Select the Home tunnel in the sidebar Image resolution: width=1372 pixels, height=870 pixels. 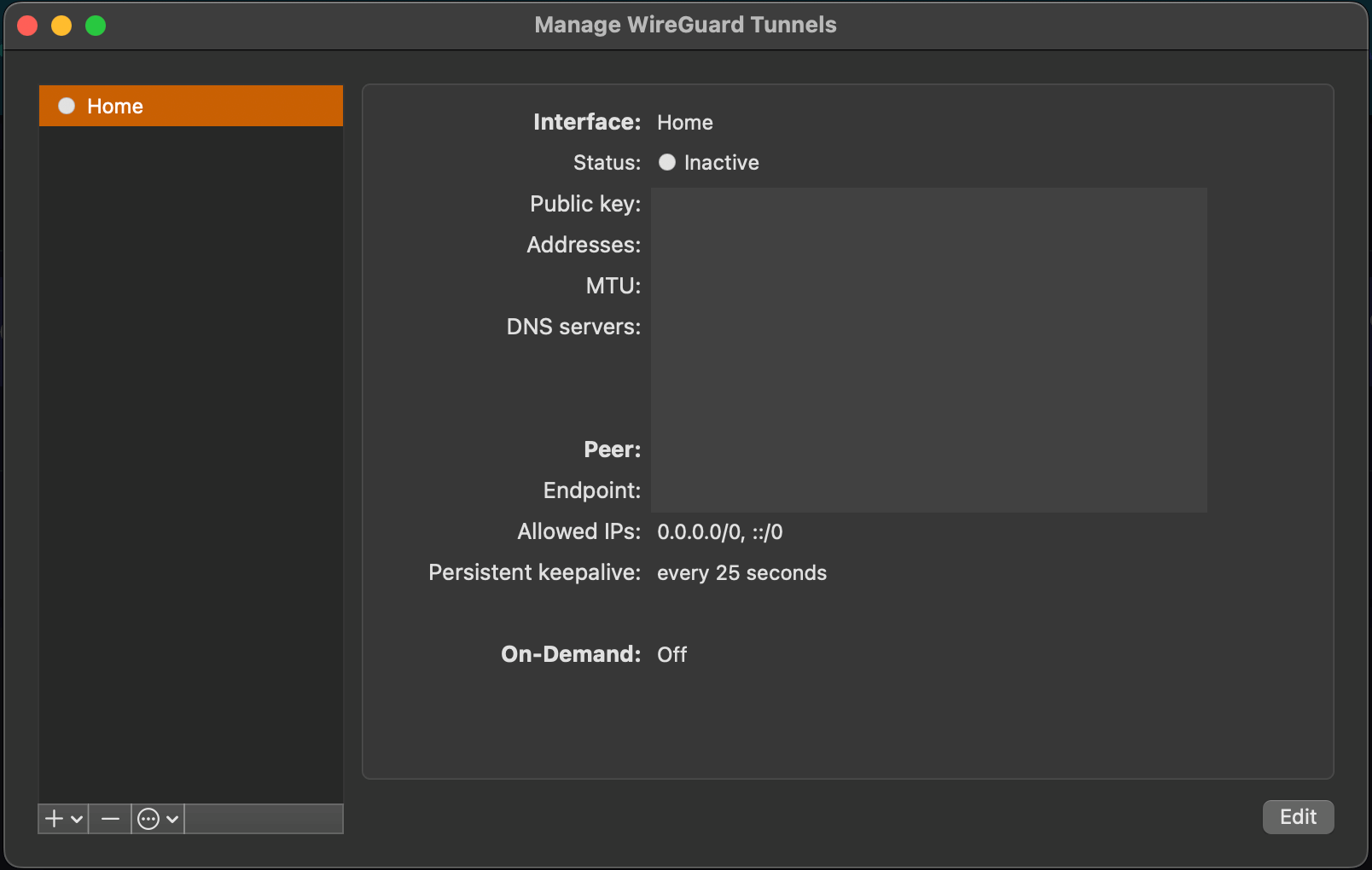(191, 106)
